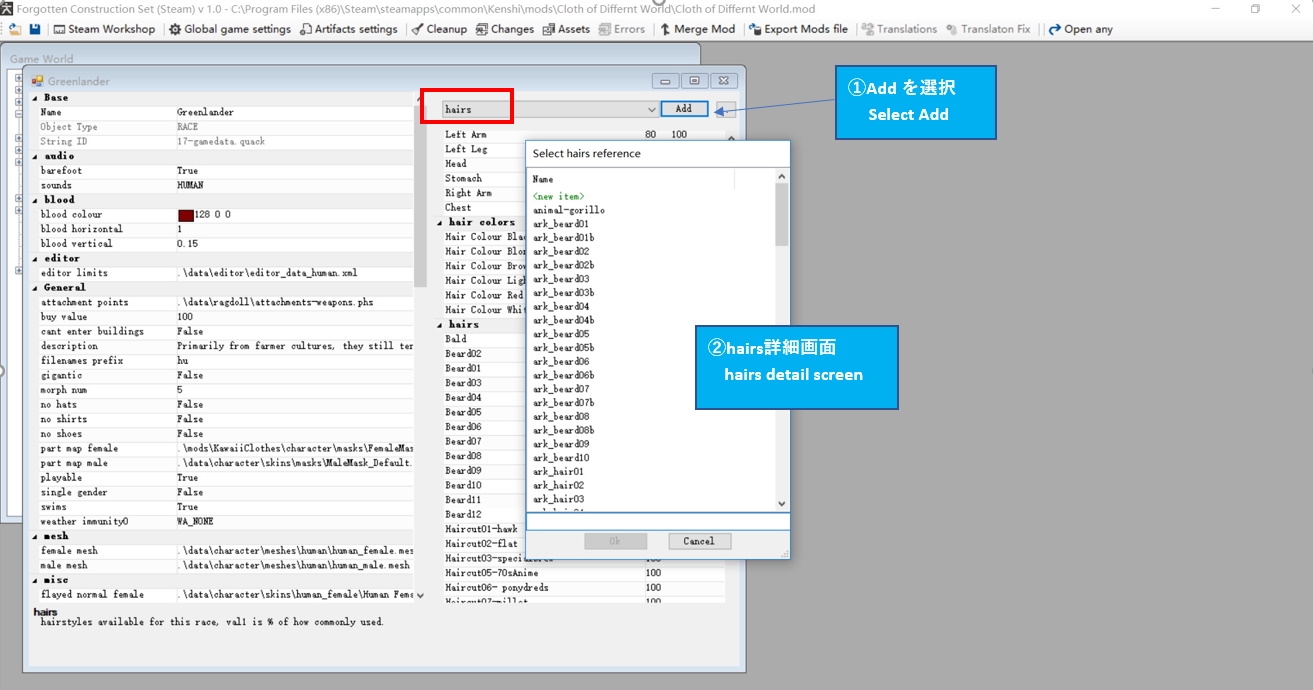Image resolution: width=1313 pixels, height=690 pixels.
Task: Open the Translations tool
Action: (899, 29)
